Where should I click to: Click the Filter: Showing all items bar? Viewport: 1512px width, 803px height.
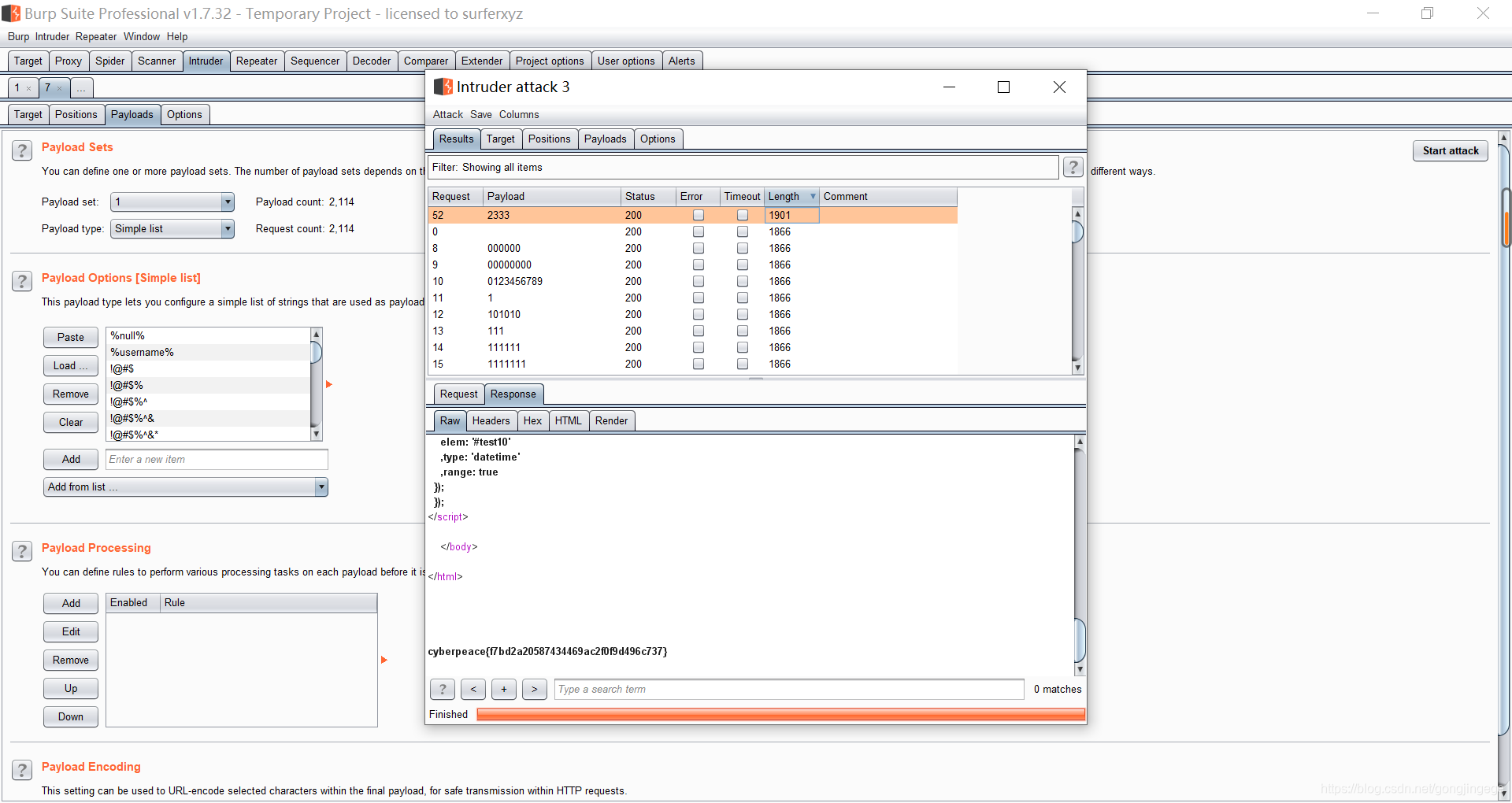tap(743, 168)
